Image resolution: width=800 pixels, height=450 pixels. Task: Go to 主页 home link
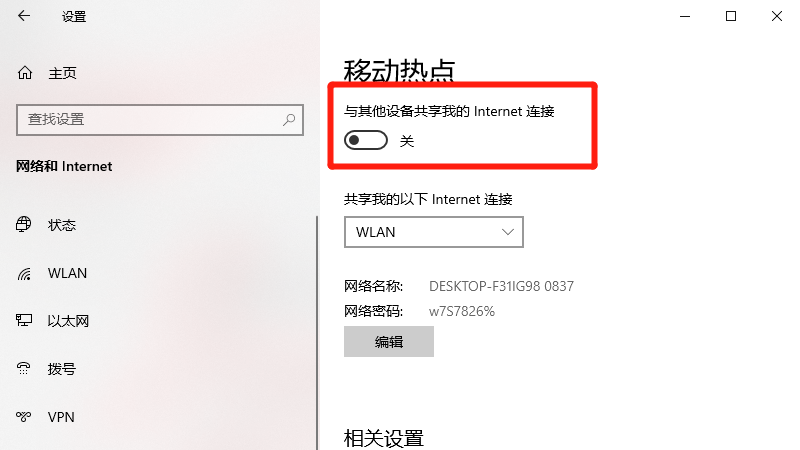(62, 73)
